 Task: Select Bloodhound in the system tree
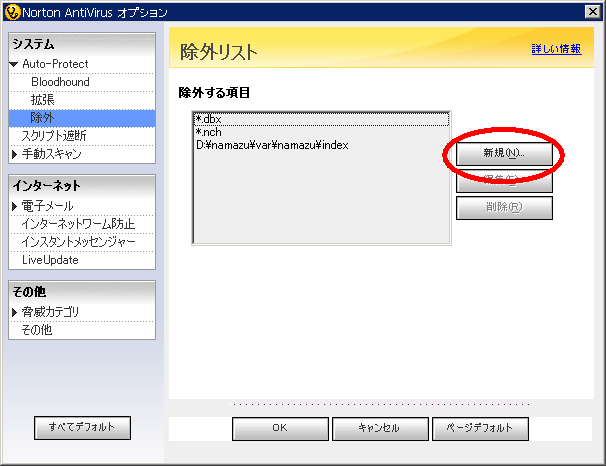[60, 82]
